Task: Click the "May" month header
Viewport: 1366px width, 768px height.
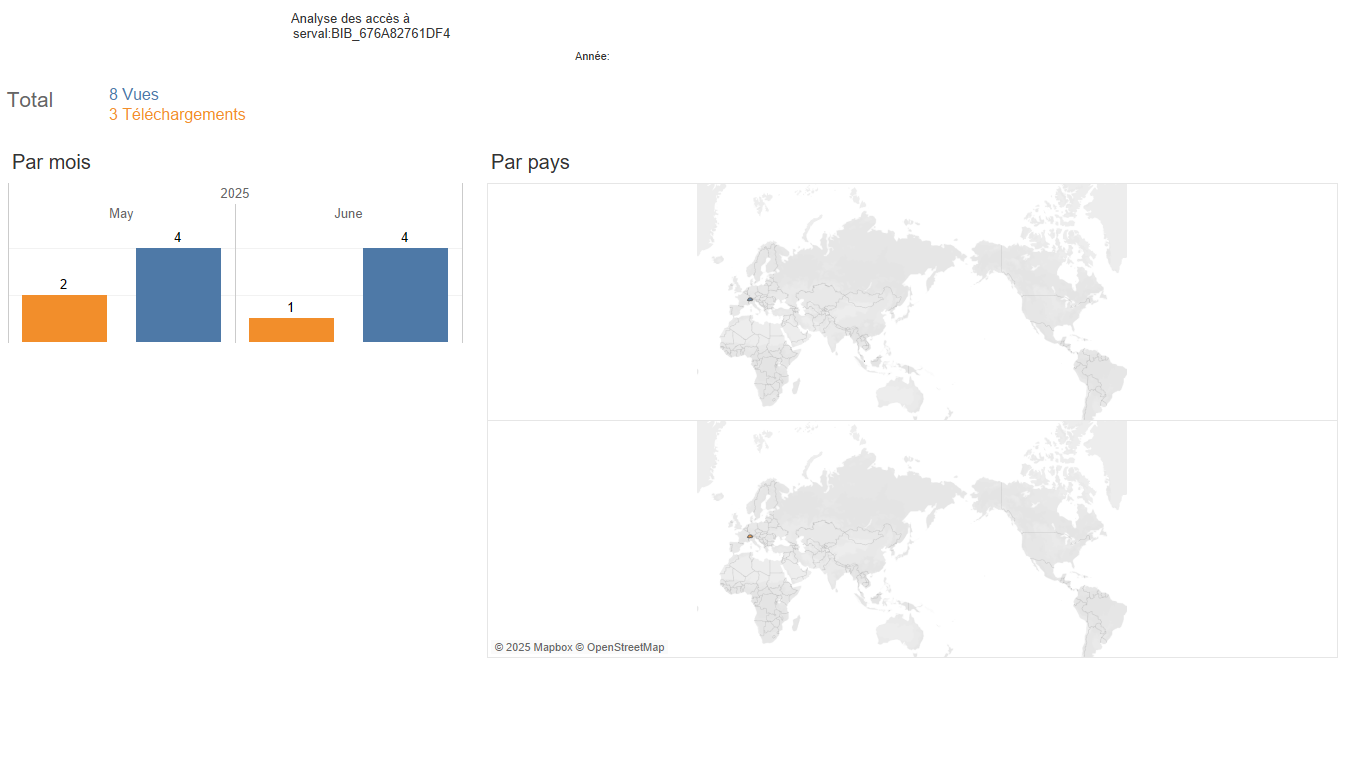Action: click(121, 214)
